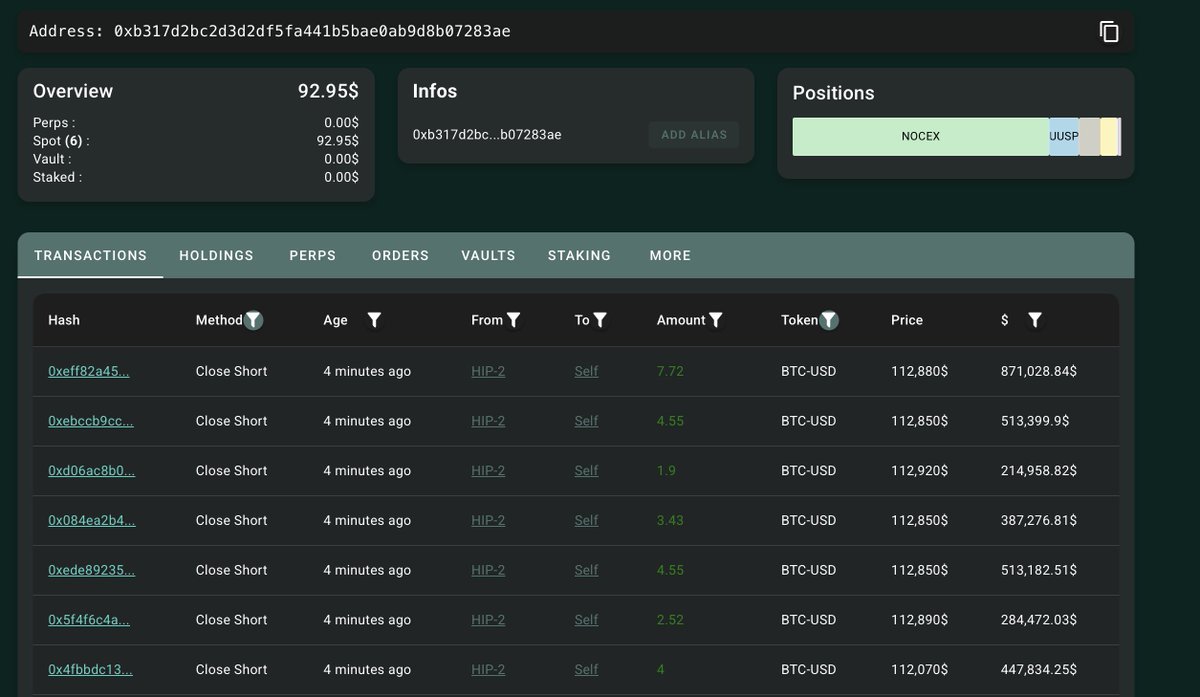This screenshot has width=1200, height=697.
Task: Open the dollar value column filter
Action: pos(1035,320)
